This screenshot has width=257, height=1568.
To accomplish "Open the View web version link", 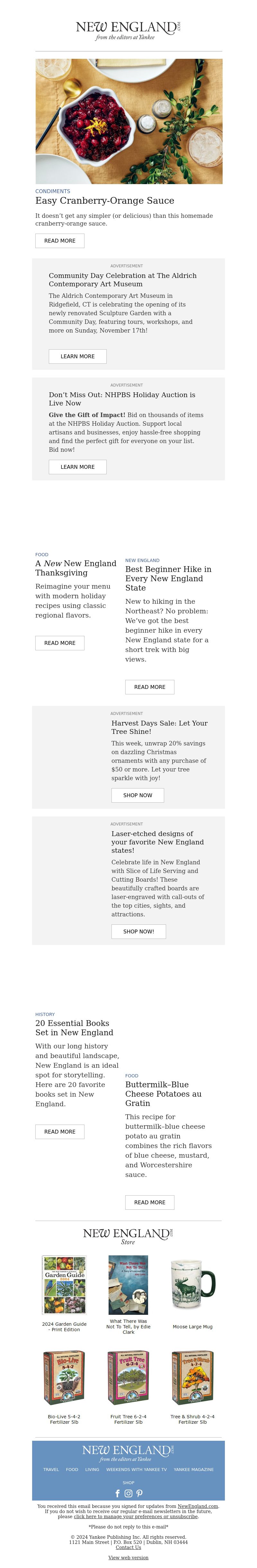I will [128, 1558].
